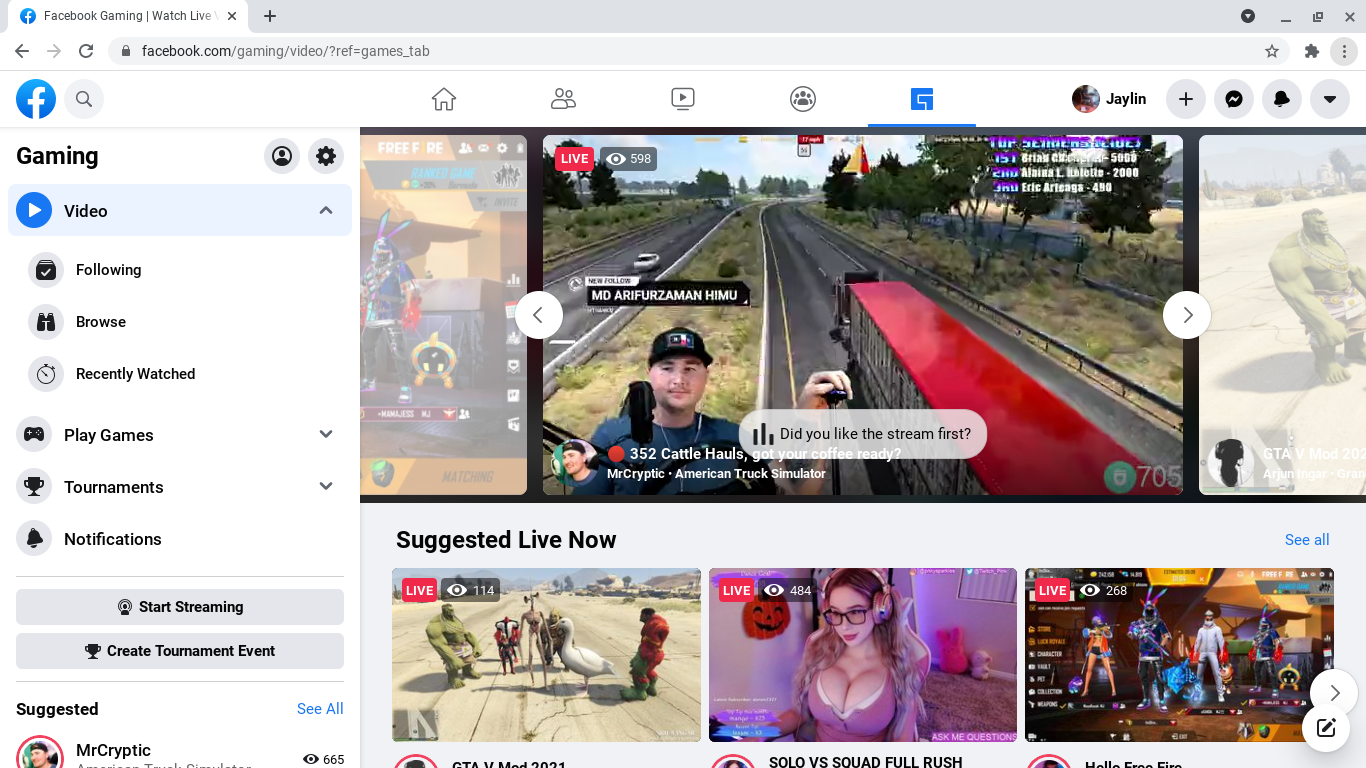The height and width of the screenshot is (768, 1366).
Task: Open a new browser tab
Action: 270,16
